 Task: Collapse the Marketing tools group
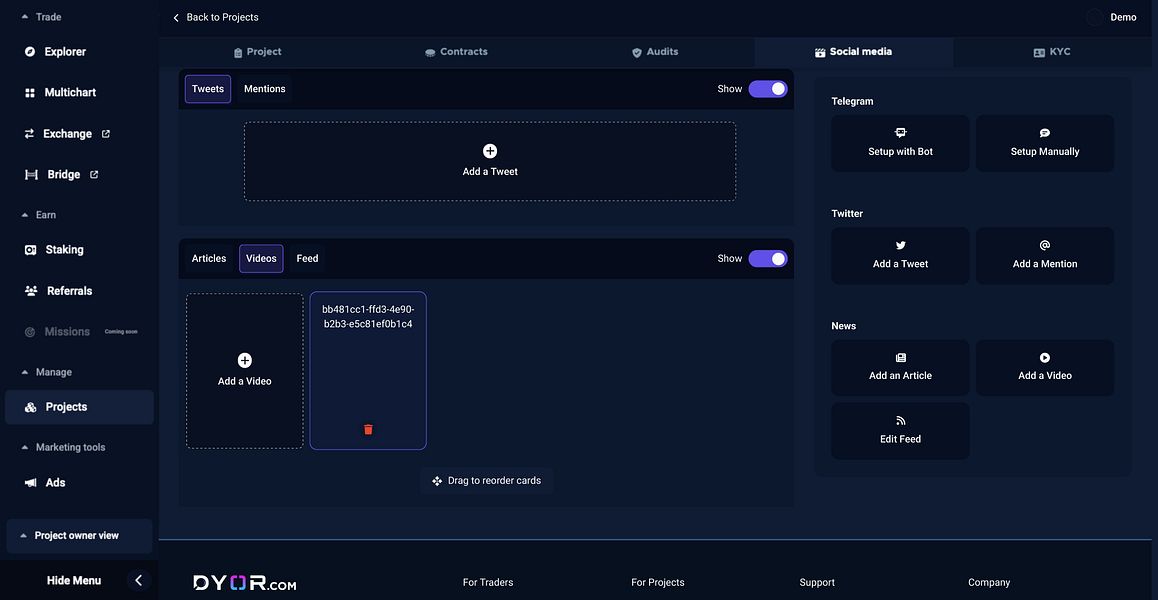coord(64,448)
